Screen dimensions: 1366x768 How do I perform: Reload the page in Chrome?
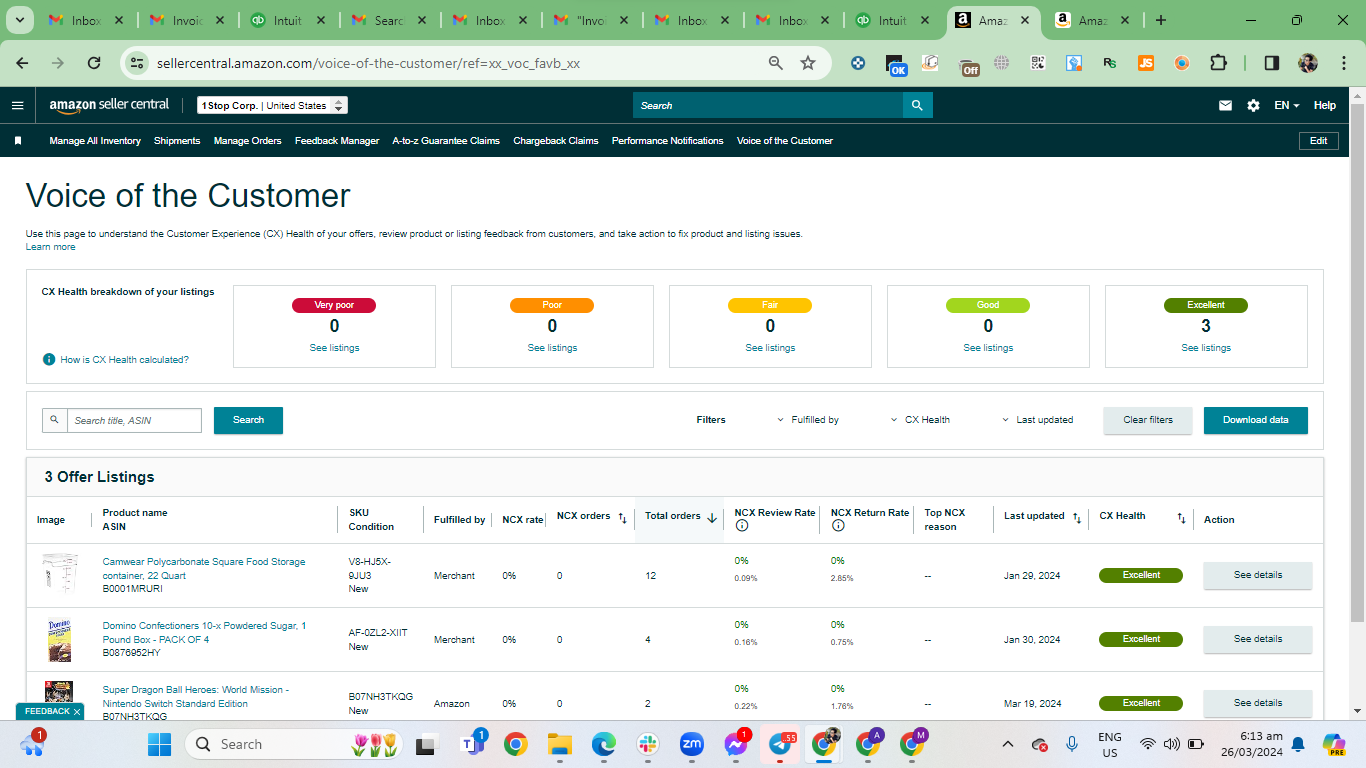pos(94,63)
